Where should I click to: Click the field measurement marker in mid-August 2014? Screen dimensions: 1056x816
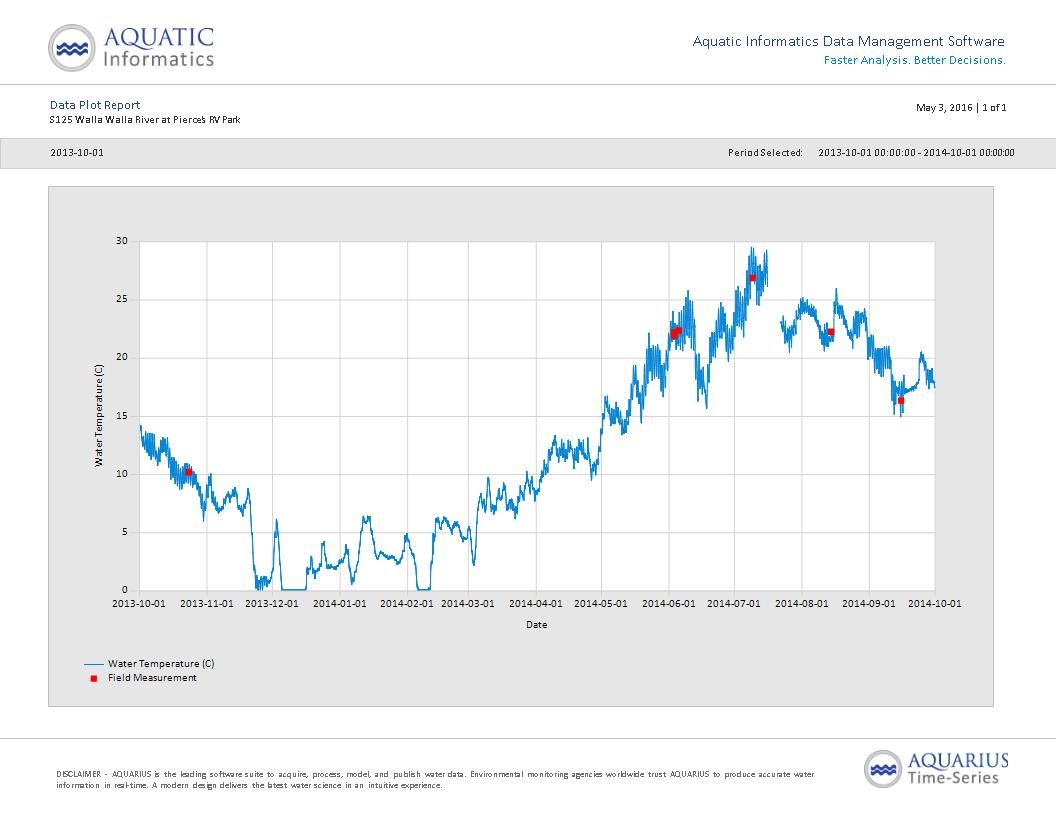point(831,332)
